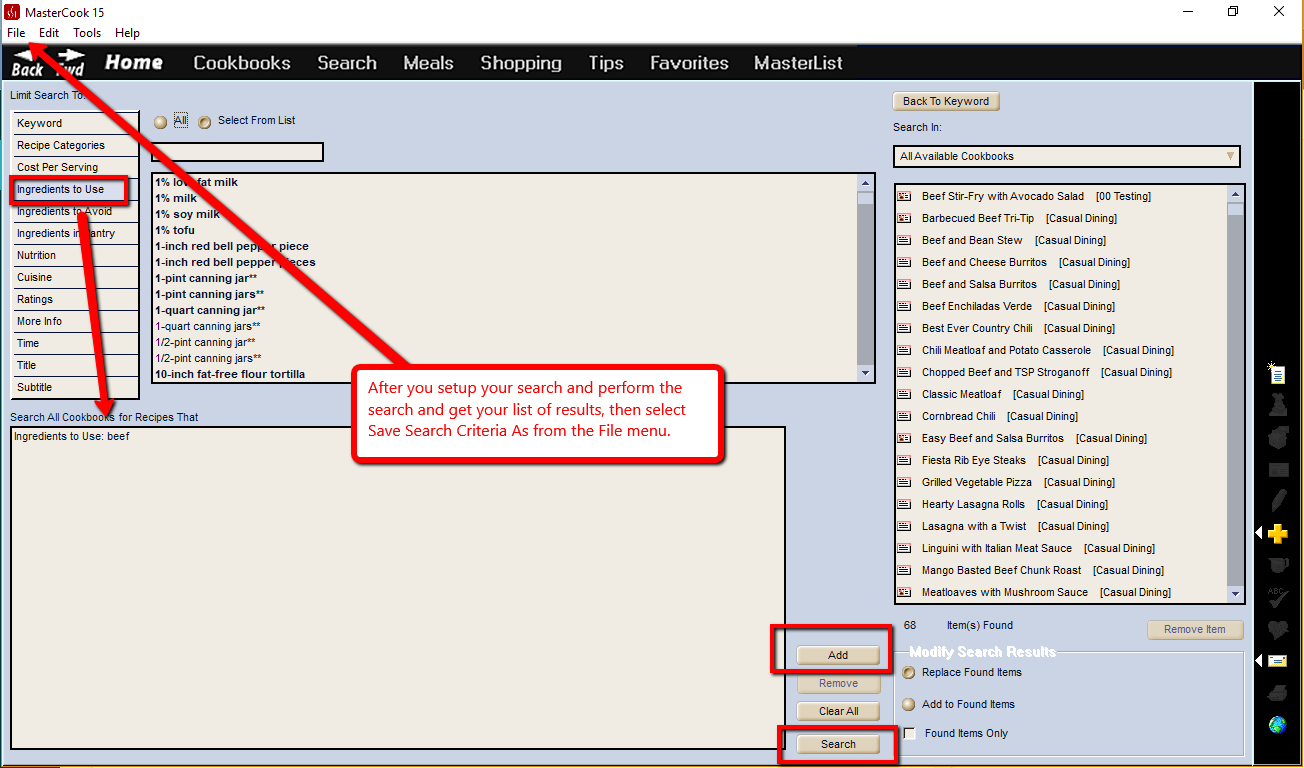Click the printer icon in right sidebar
Viewport: 1304px width, 768px height.
coord(1277,693)
